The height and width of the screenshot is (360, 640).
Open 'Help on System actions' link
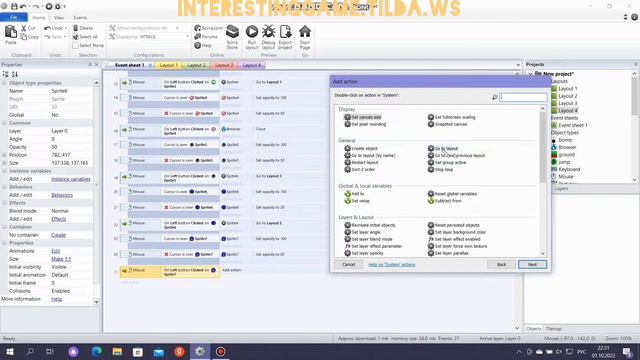coord(391,264)
